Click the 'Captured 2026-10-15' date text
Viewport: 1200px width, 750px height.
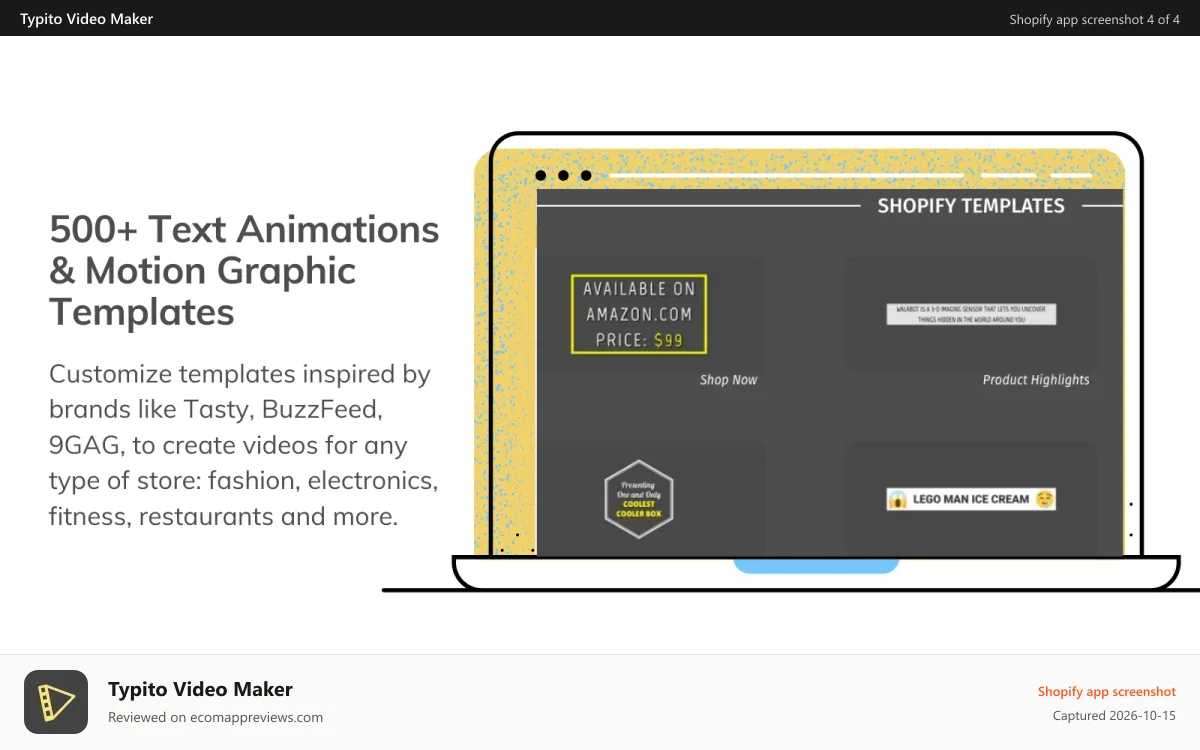[x=1114, y=716]
